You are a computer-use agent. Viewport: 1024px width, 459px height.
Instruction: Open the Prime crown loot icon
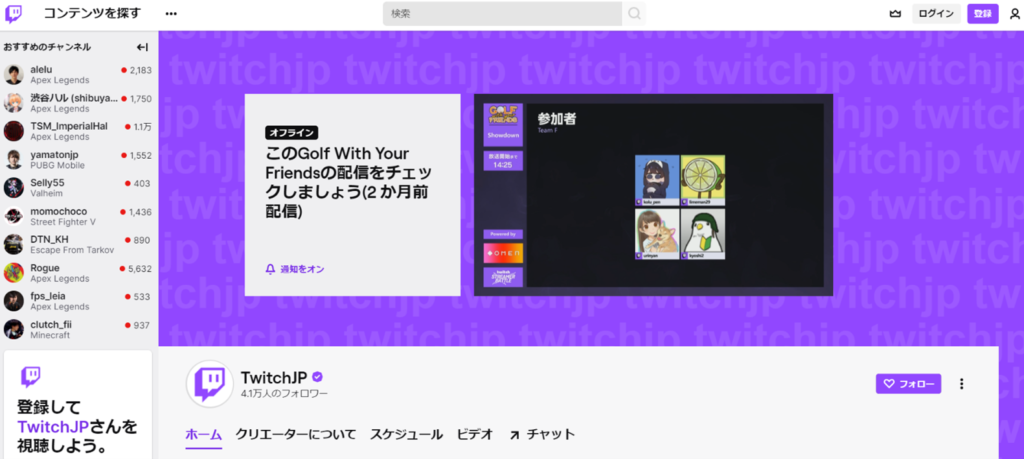(x=895, y=14)
